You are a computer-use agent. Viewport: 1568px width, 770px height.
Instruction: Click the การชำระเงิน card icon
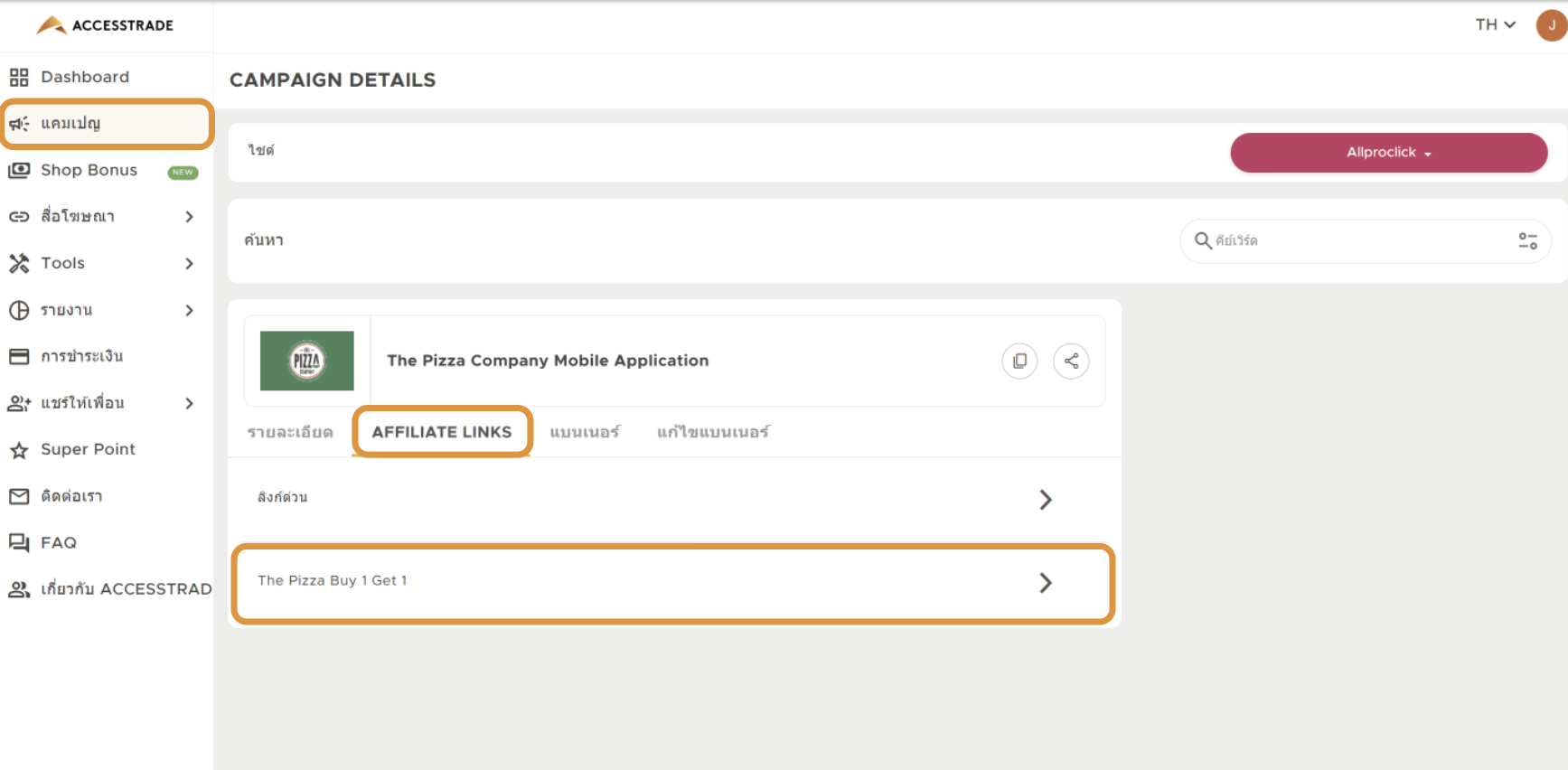(x=19, y=356)
